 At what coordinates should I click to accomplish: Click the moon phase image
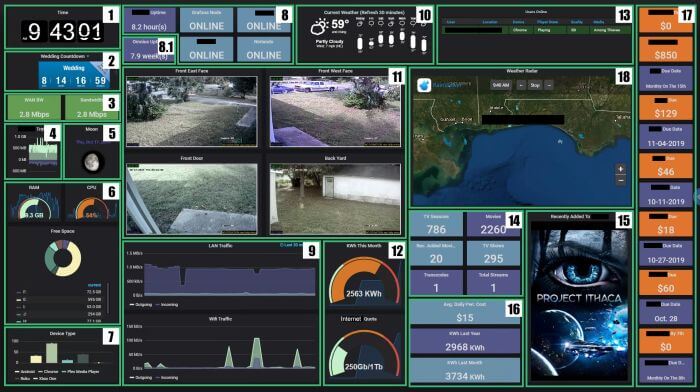93,161
